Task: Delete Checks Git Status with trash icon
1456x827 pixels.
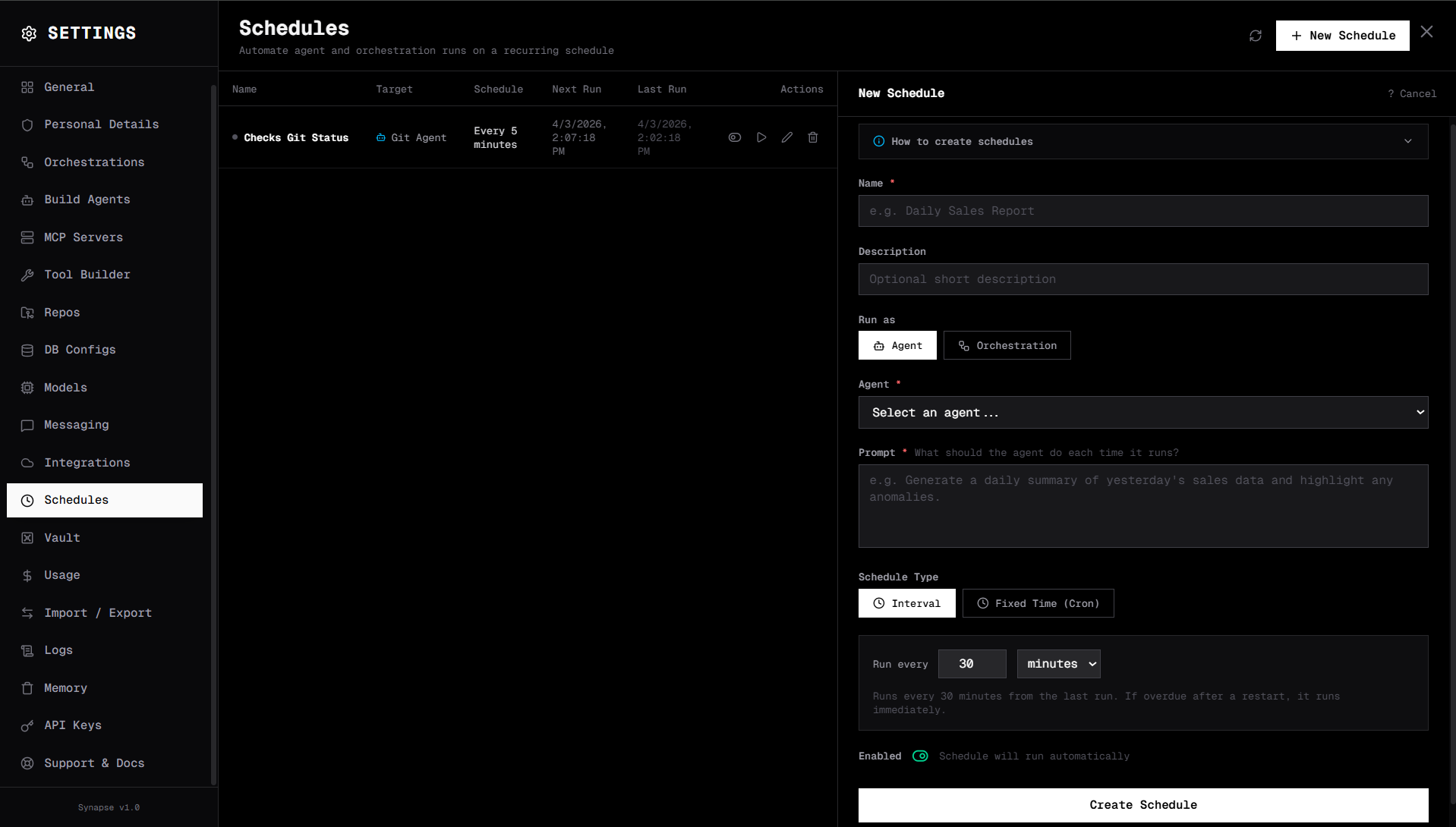Action: (813, 137)
